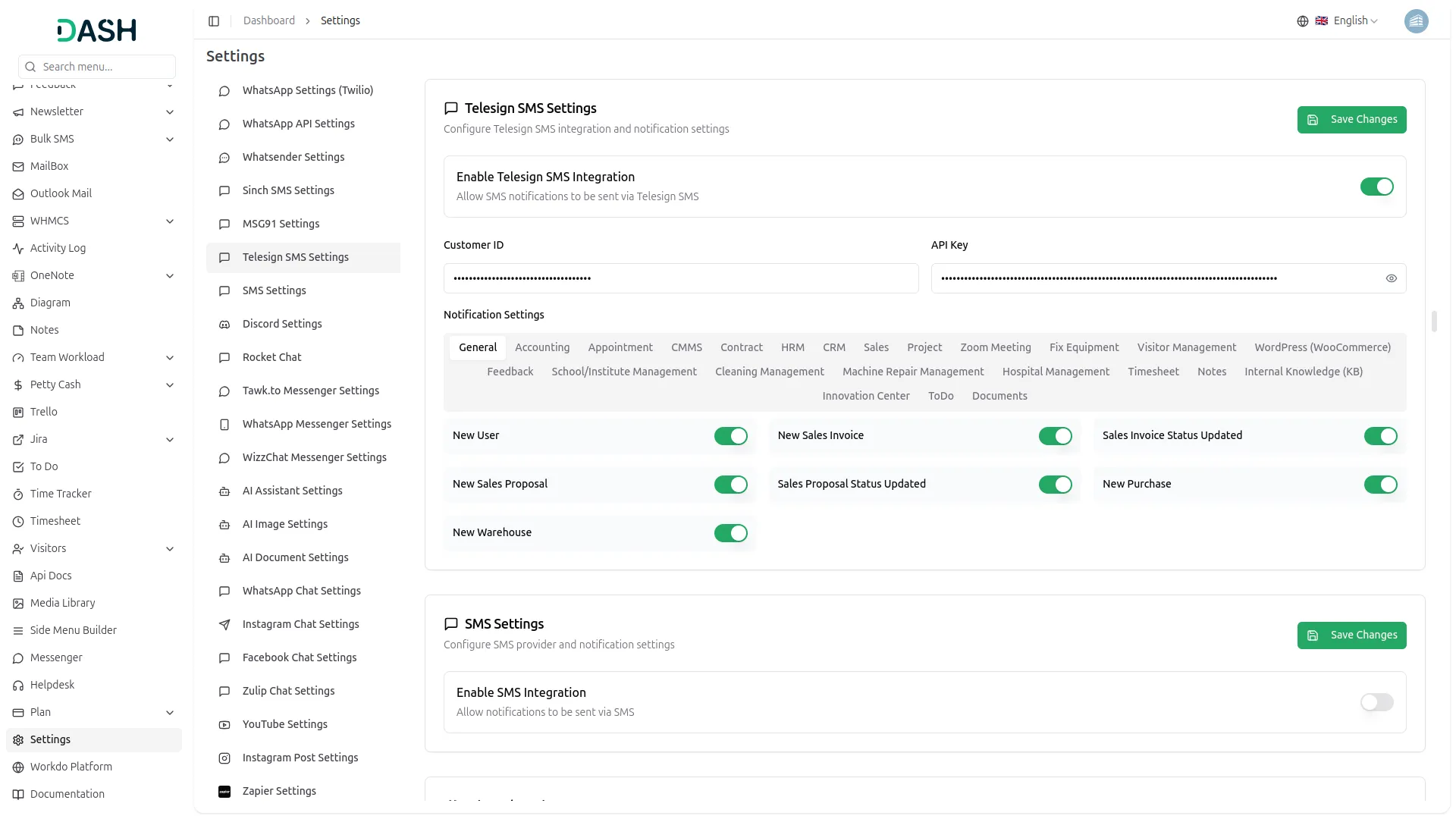The image size is (1456, 819).
Task: Click the Timesheet clock icon
Action: pyautogui.click(x=18, y=522)
